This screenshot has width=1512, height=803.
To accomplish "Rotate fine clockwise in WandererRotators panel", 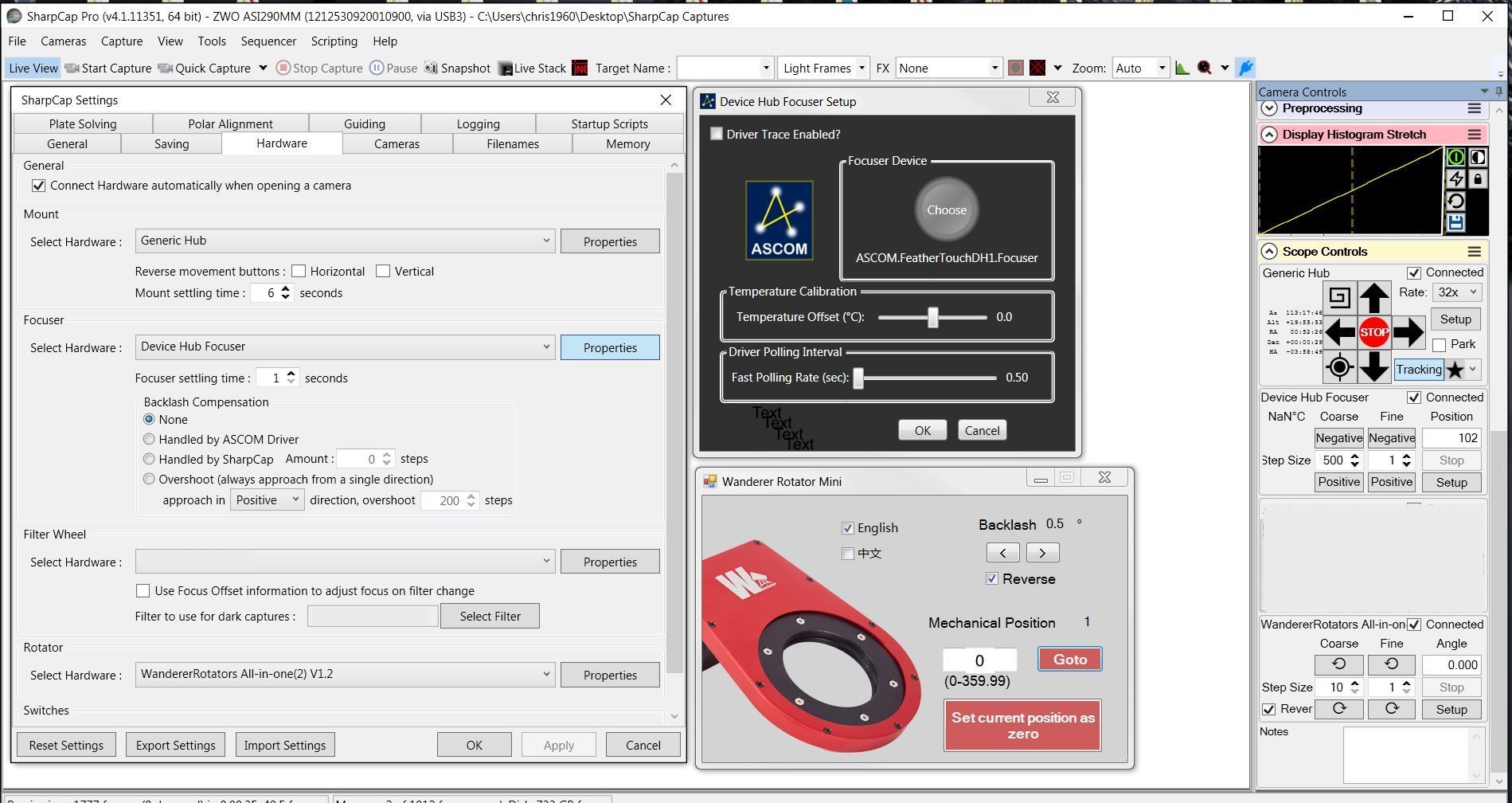I will (1391, 709).
